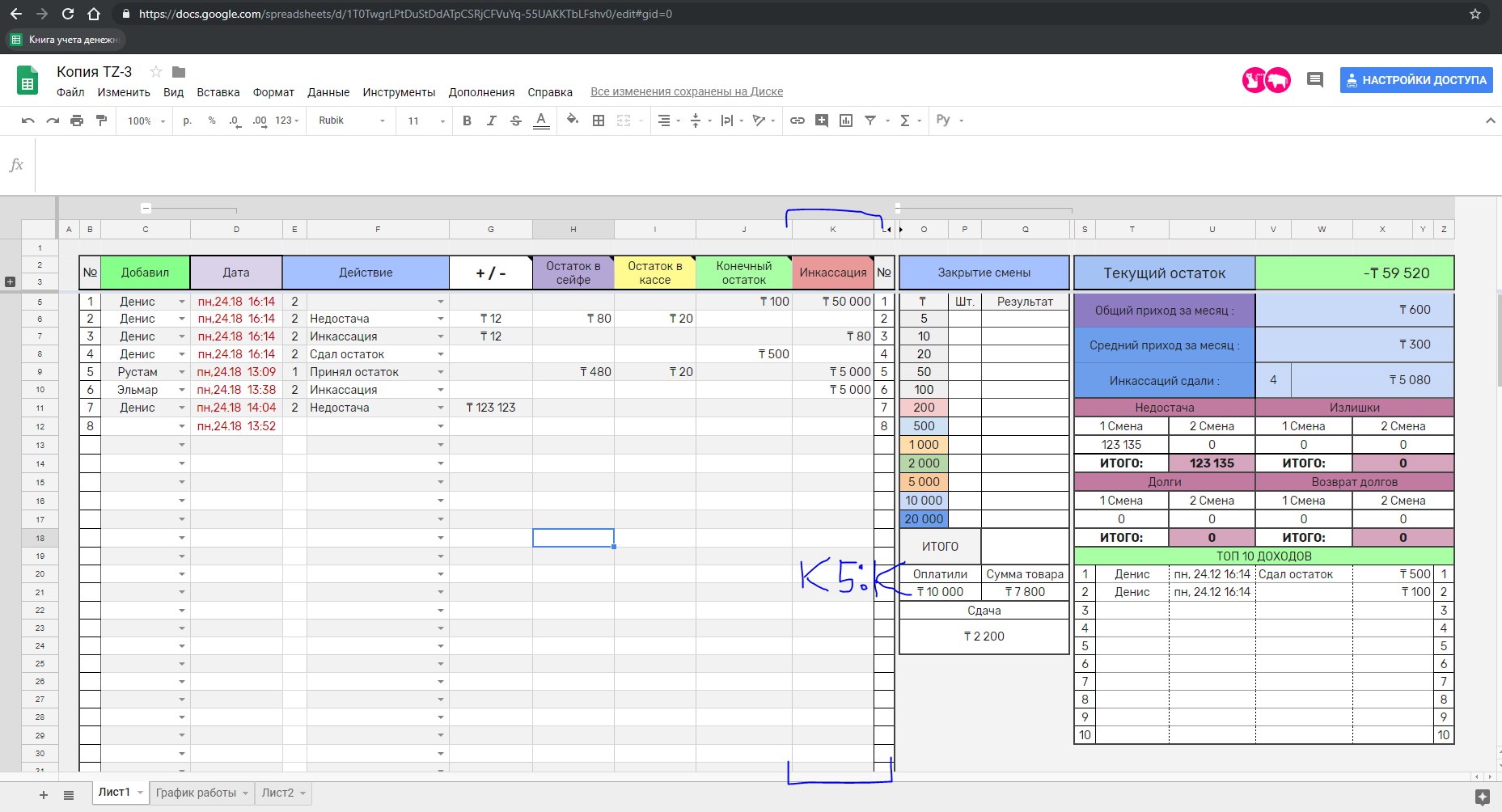Open the Формат menu
Viewport: 1502px width, 812px height.
click(273, 92)
